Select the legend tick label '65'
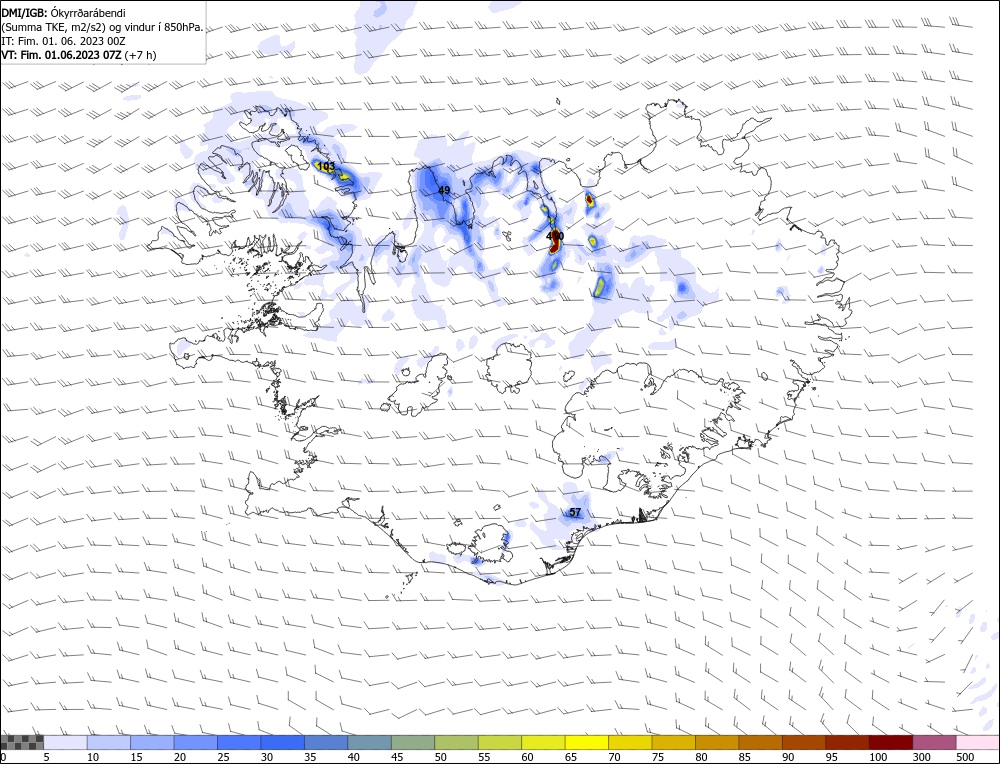Screen dimensions: 1000x764 [x=570, y=756]
